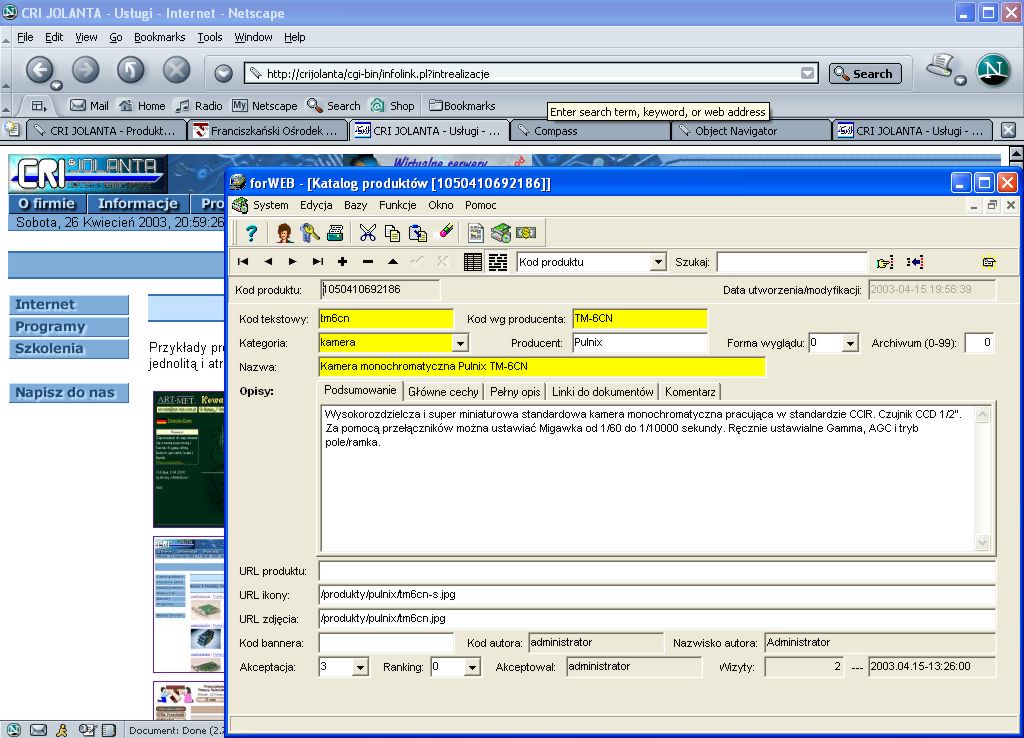Open the System menu in forWEB
Viewport: 1024px width, 738px height.
270,205
